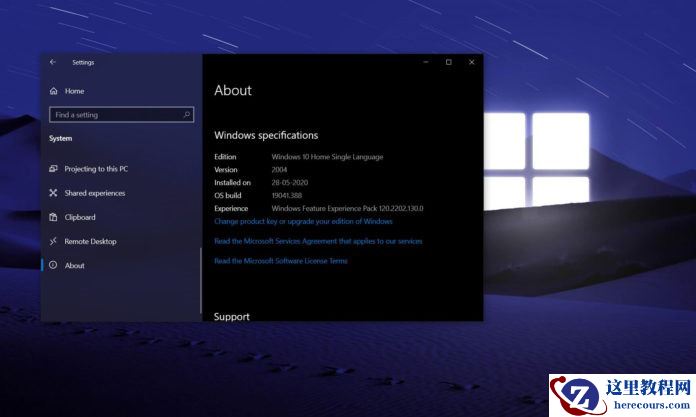This screenshot has height=417, width=696.
Task: Click the sidebar scrollbar
Action: (x=201, y=281)
